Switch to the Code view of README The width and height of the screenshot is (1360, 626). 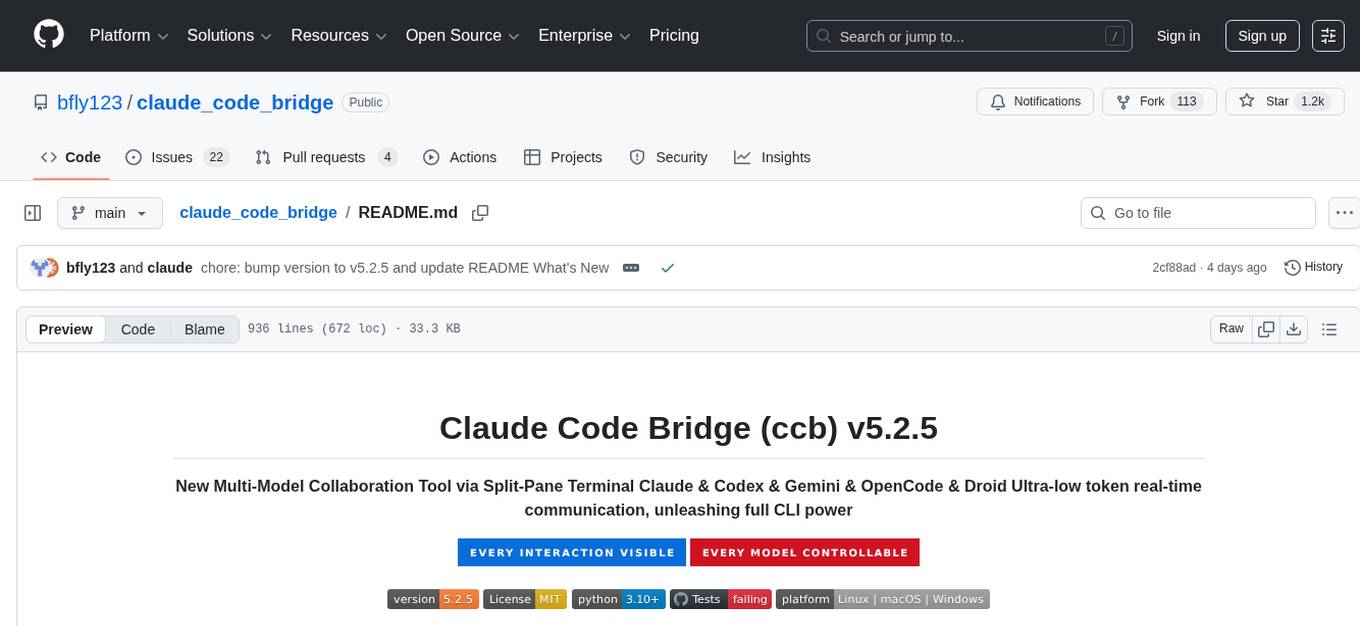click(137, 329)
